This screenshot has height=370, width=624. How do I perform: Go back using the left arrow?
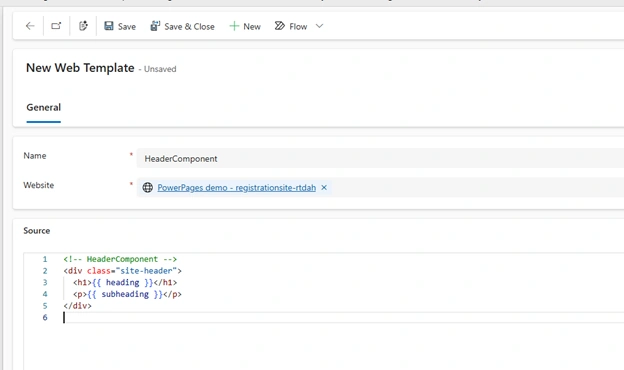30,26
